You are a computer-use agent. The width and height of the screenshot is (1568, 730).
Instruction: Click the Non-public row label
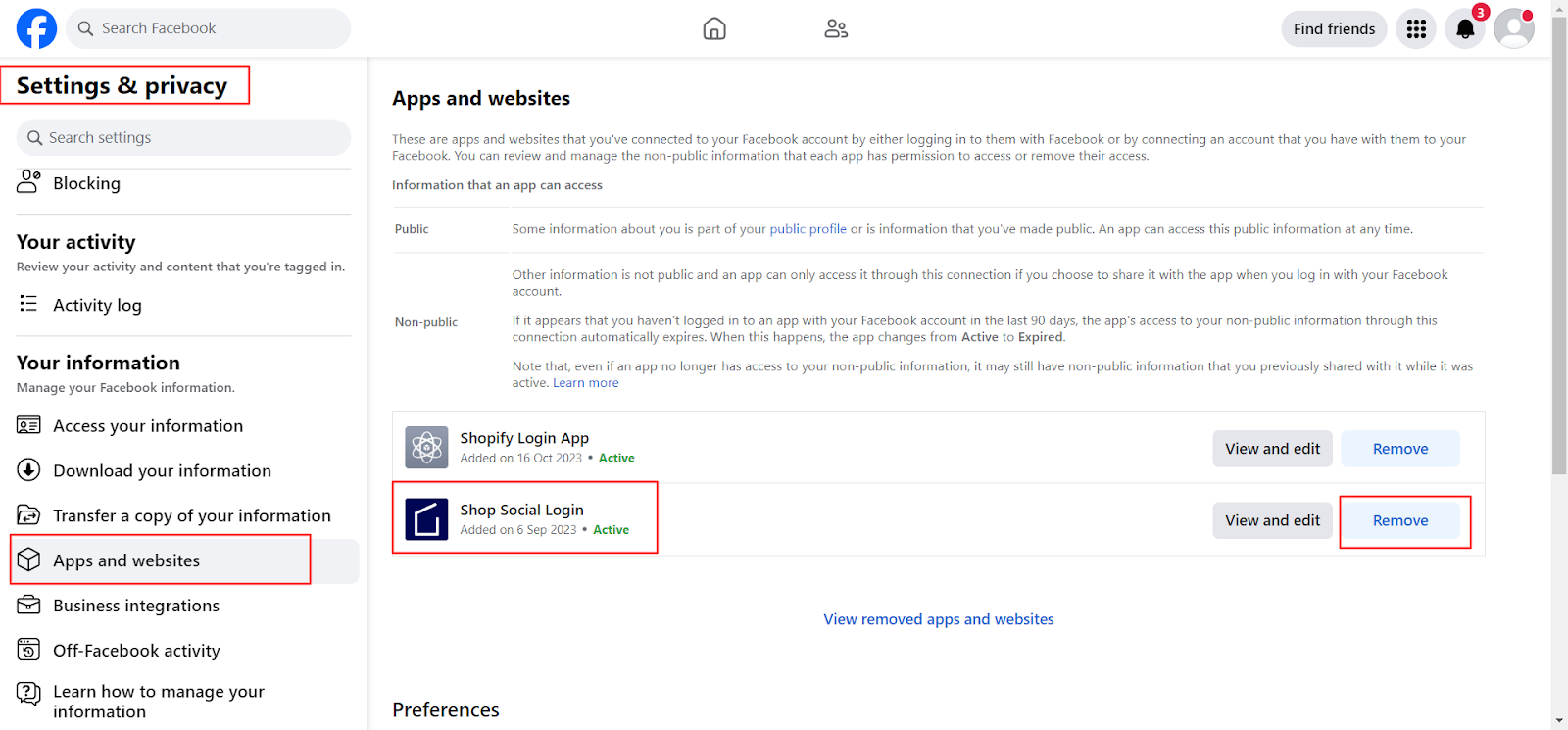[426, 322]
